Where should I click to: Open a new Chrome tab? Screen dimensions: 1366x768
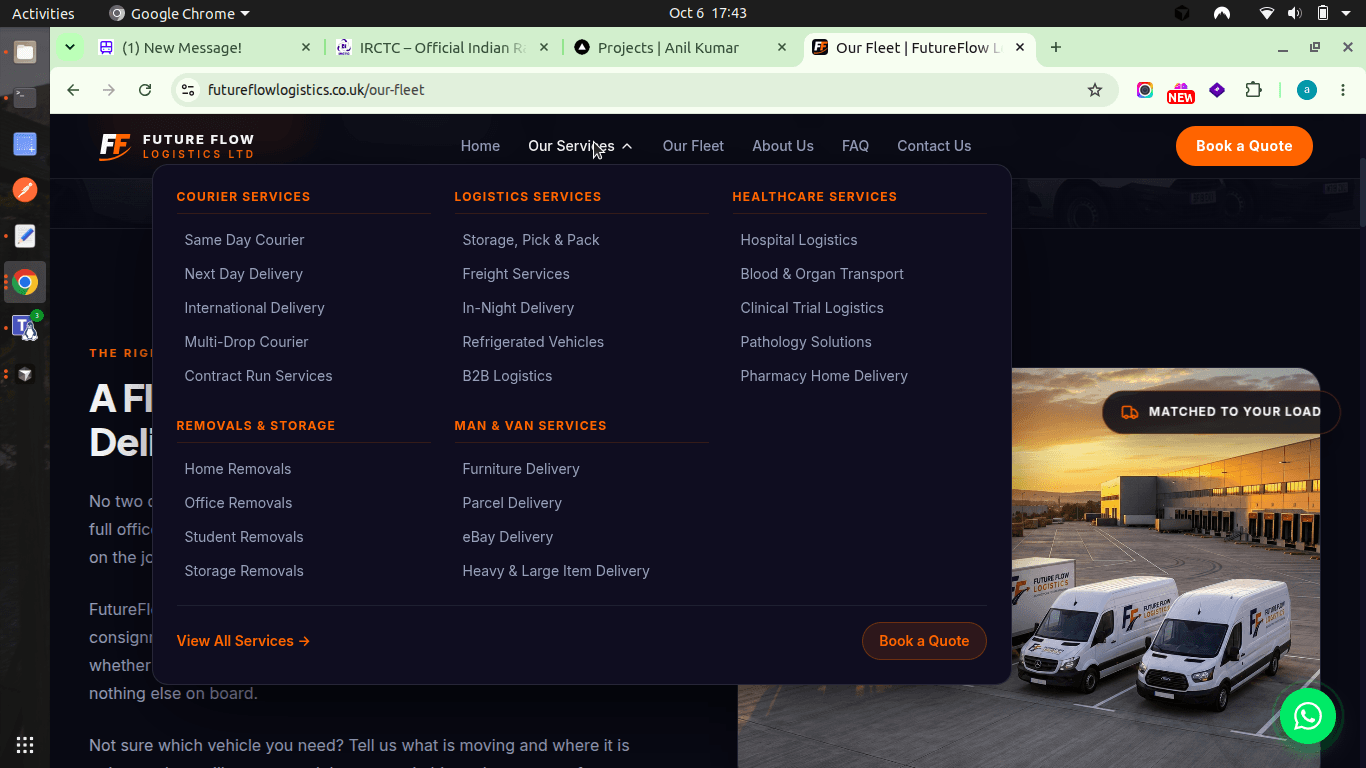1056,47
